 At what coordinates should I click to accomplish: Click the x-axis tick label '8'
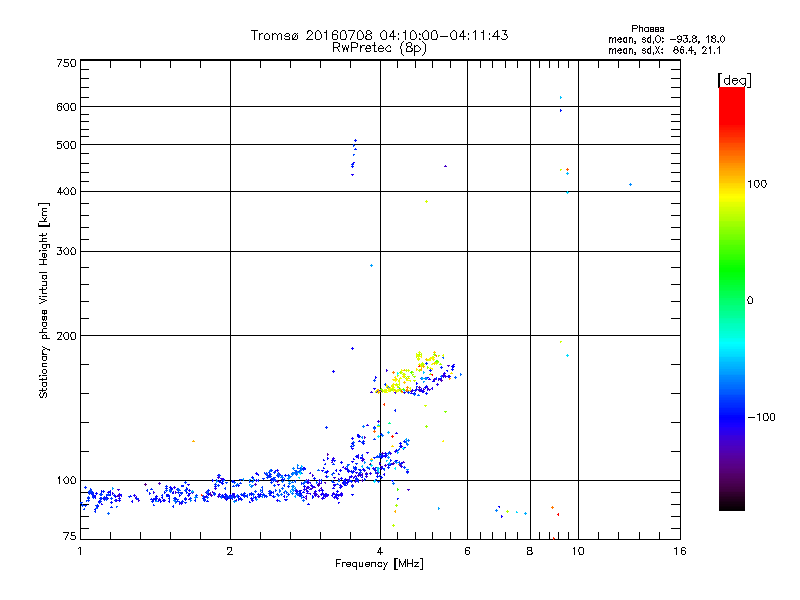click(x=530, y=551)
